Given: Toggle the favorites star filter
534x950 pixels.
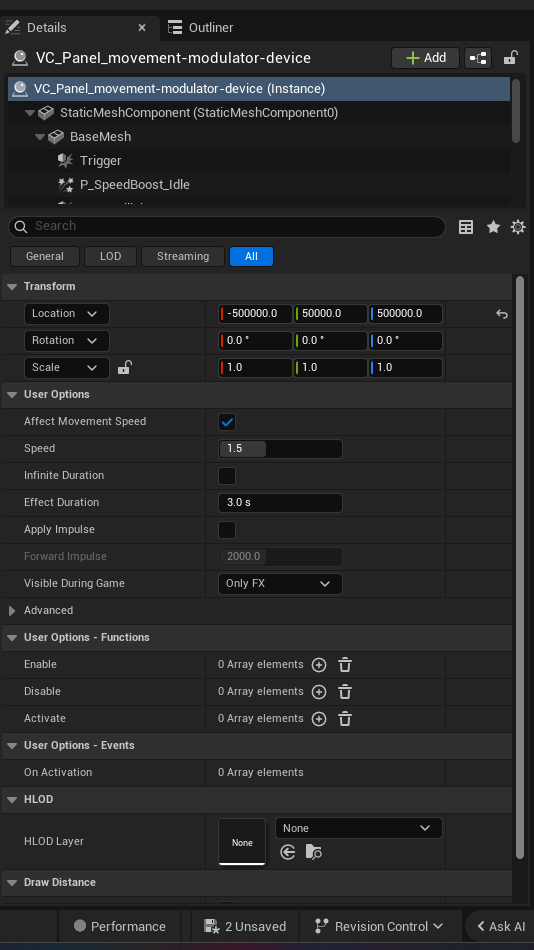Looking at the screenshot, I should click(x=493, y=227).
